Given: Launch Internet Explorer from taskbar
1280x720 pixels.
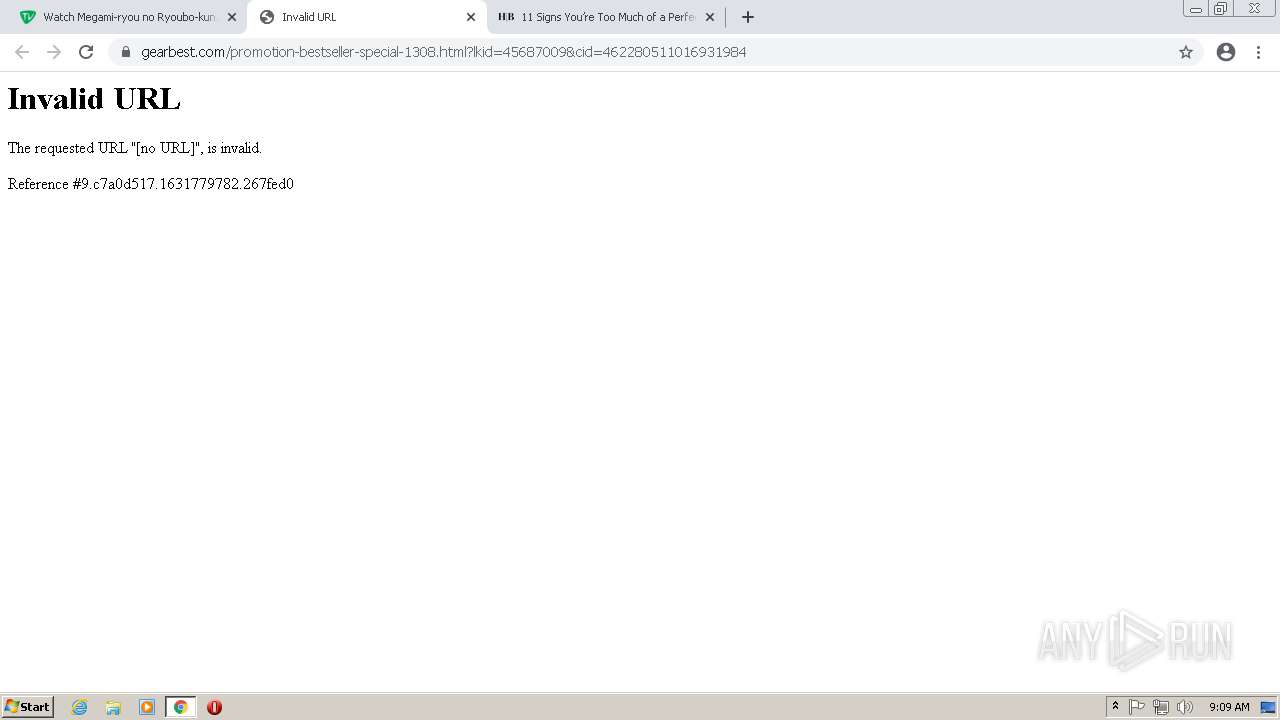Looking at the screenshot, I should tap(80, 707).
